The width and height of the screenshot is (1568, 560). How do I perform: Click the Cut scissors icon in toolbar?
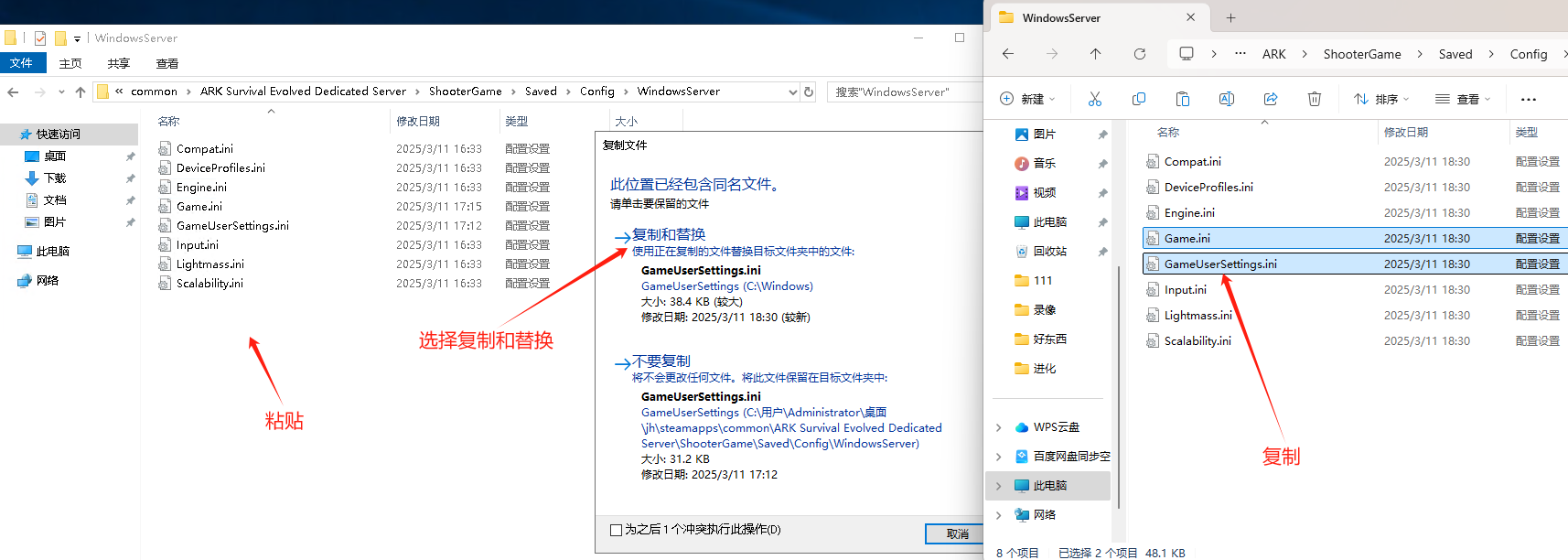click(x=1095, y=99)
